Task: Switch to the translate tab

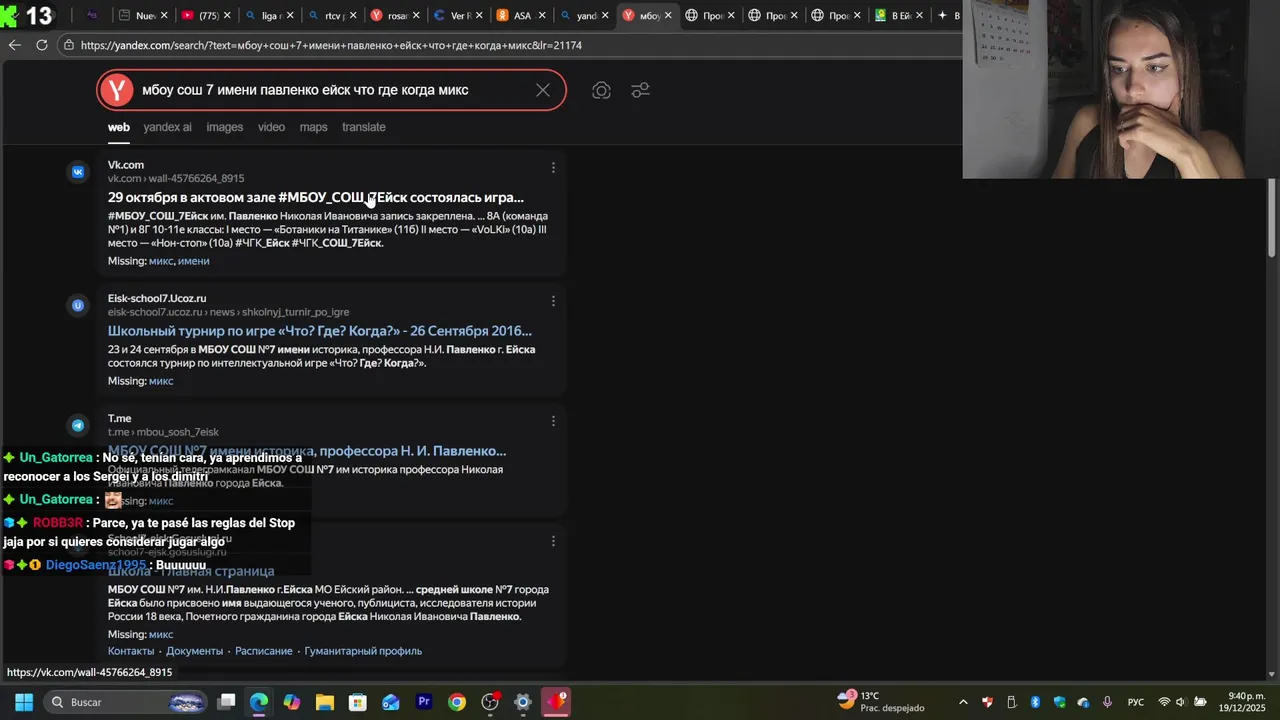Action: click(x=363, y=127)
